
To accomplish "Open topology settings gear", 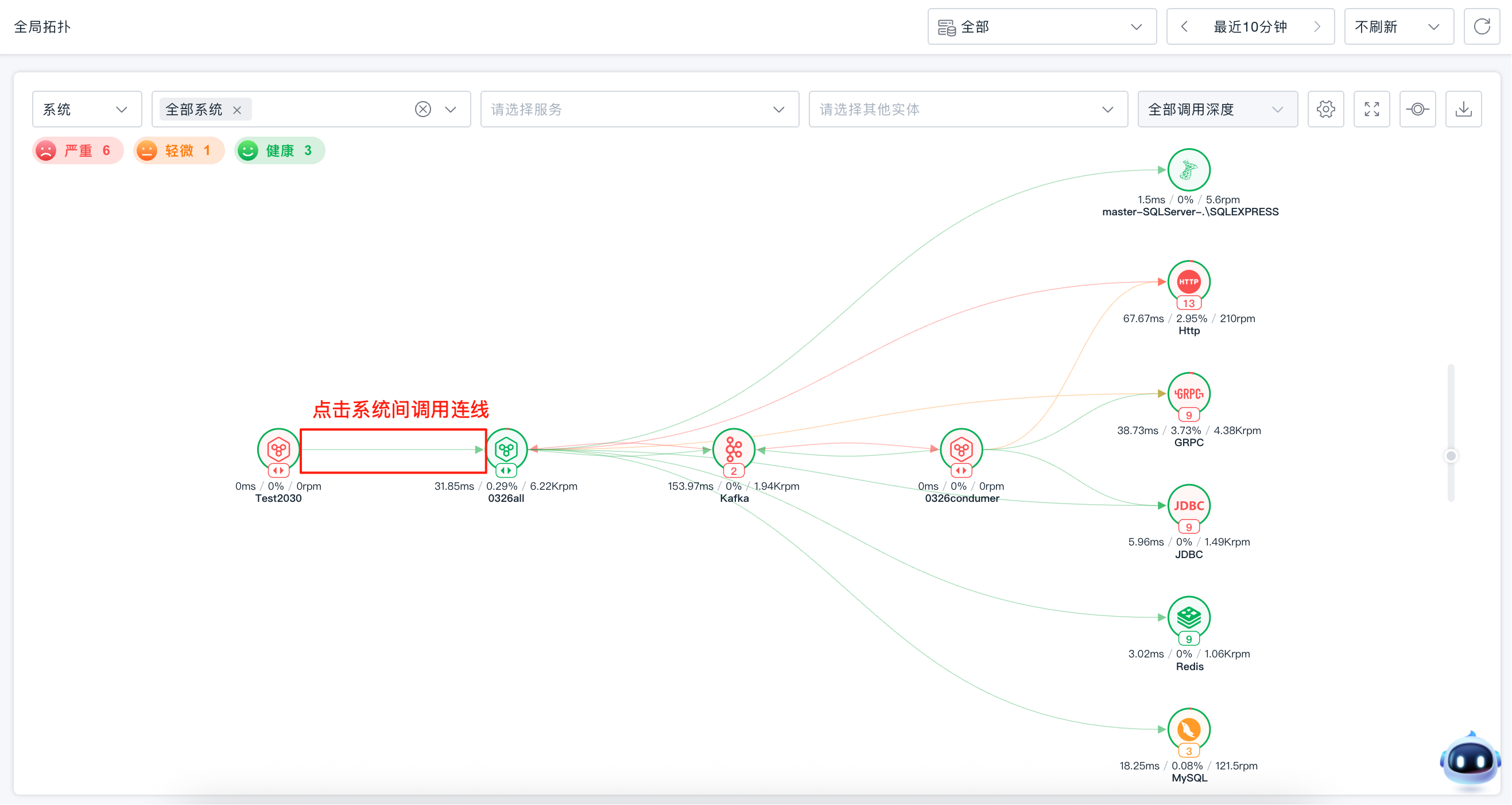I will pyautogui.click(x=1325, y=109).
